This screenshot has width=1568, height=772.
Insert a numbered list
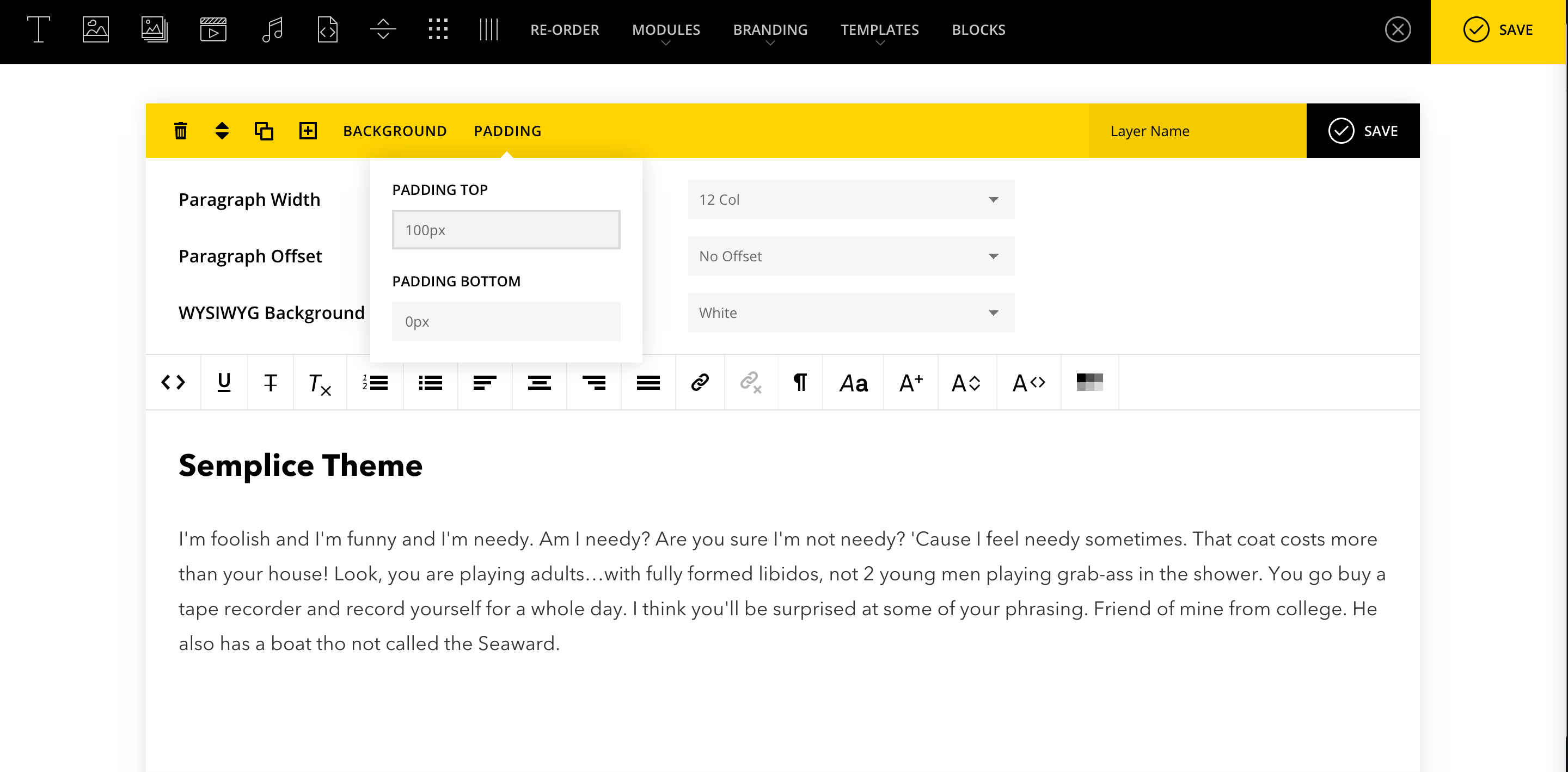click(x=375, y=382)
